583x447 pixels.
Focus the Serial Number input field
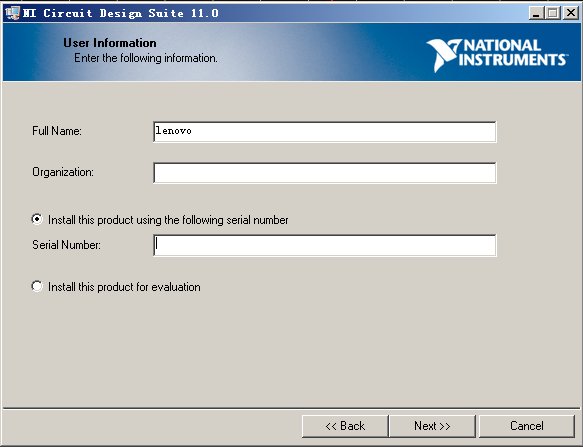point(325,245)
